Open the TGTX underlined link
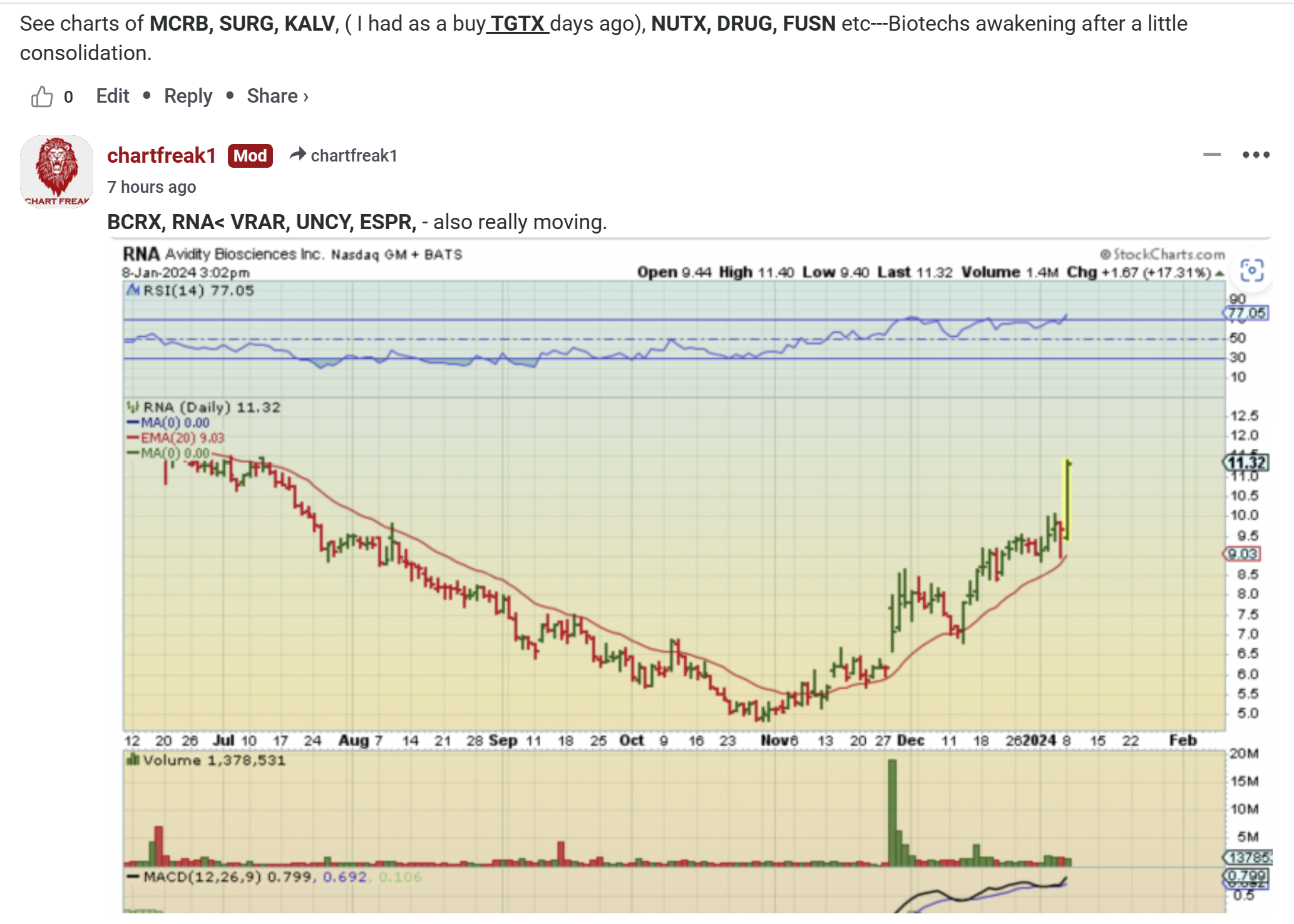The image size is (1294, 924). (x=518, y=24)
